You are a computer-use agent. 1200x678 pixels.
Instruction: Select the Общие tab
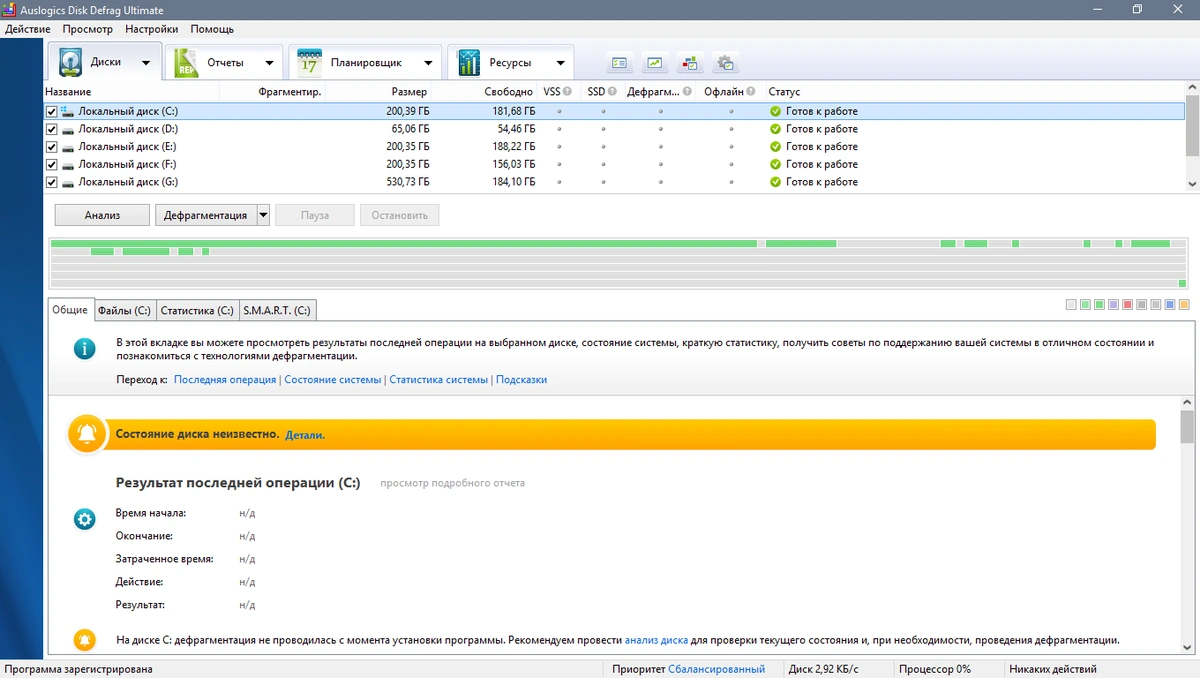(70, 310)
